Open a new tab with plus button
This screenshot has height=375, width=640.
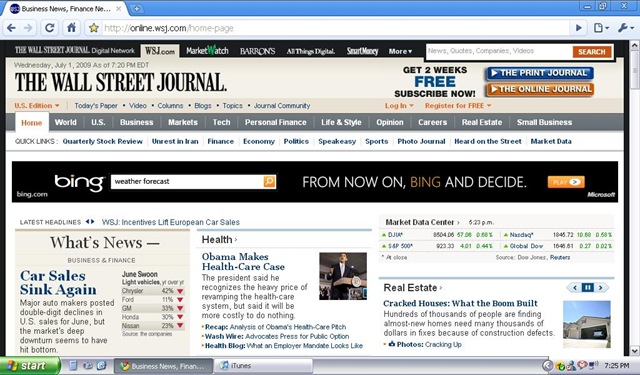137,8
